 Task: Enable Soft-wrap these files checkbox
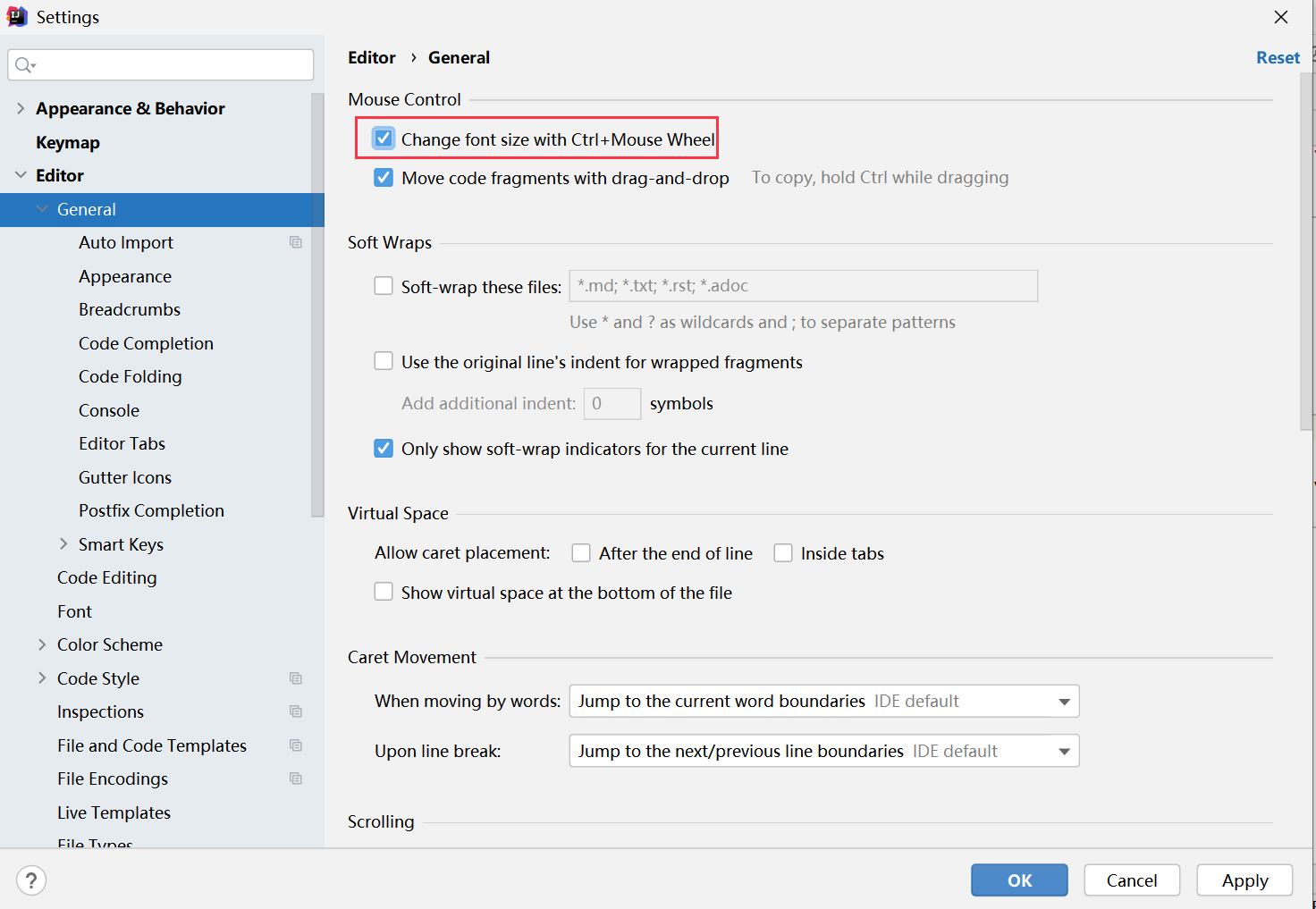(x=384, y=286)
